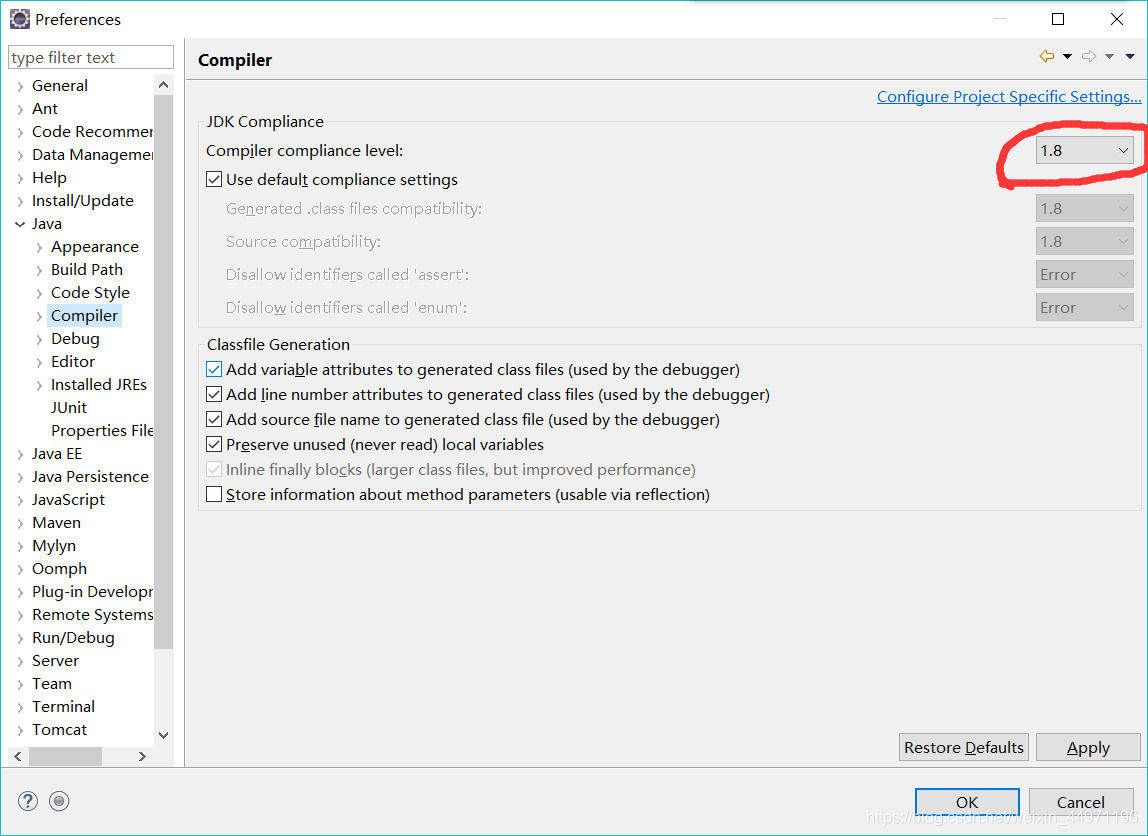1148x836 pixels.
Task: Open Compiler compliance level dropdown
Action: coord(1084,150)
